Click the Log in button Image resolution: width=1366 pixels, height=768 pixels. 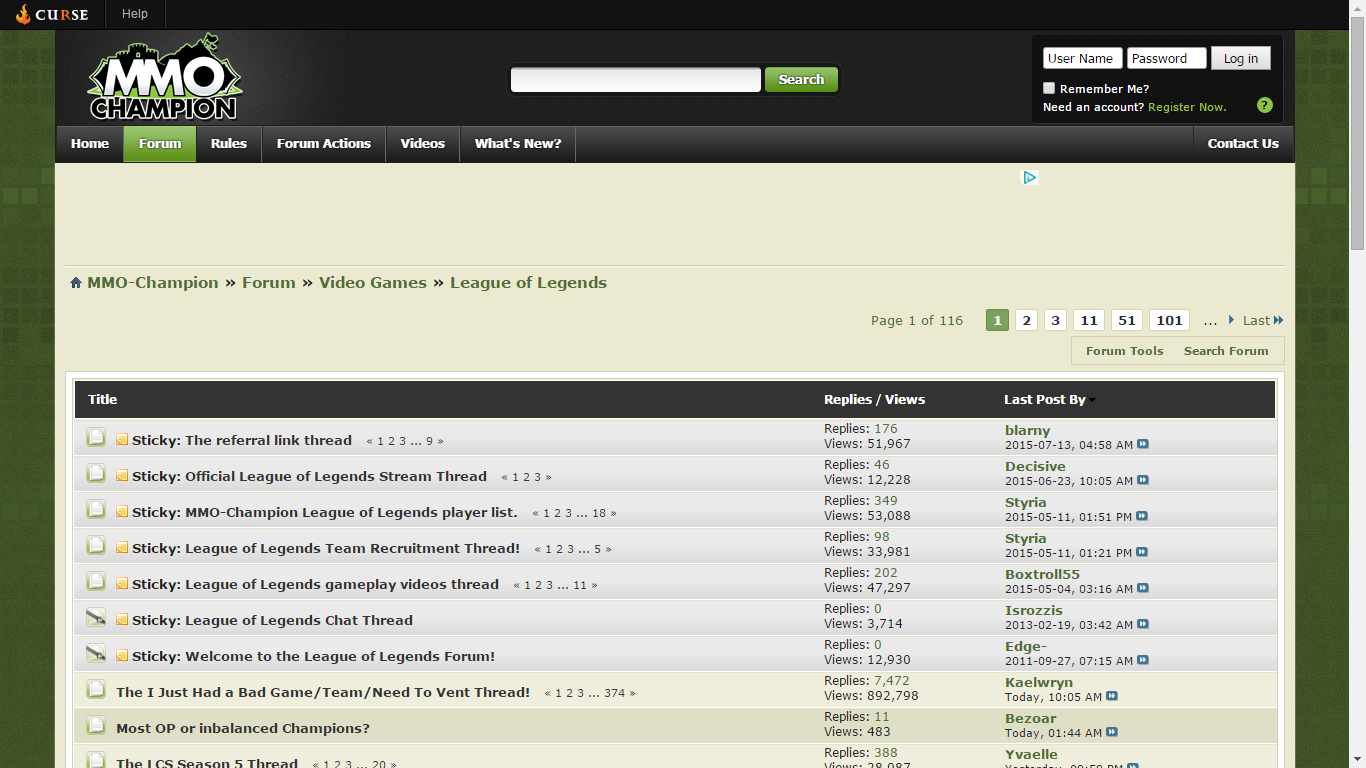tap(1241, 58)
